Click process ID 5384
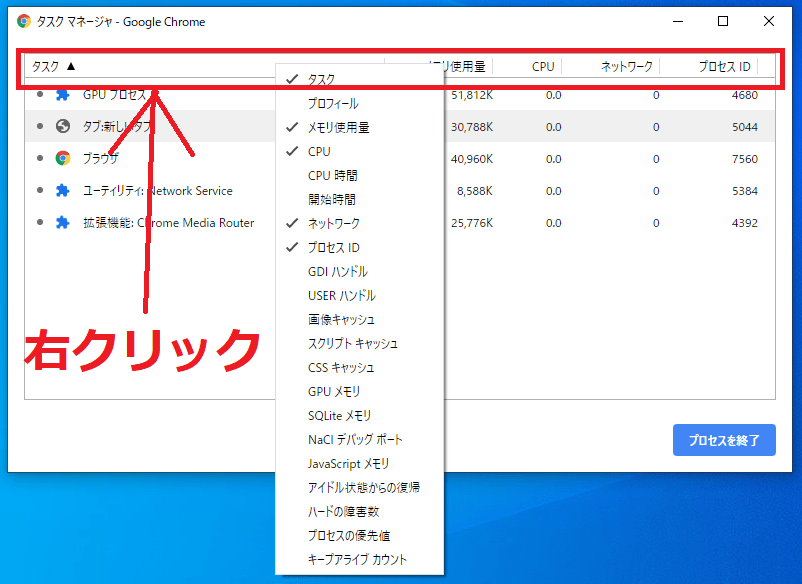This screenshot has width=802, height=584. click(744, 191)
